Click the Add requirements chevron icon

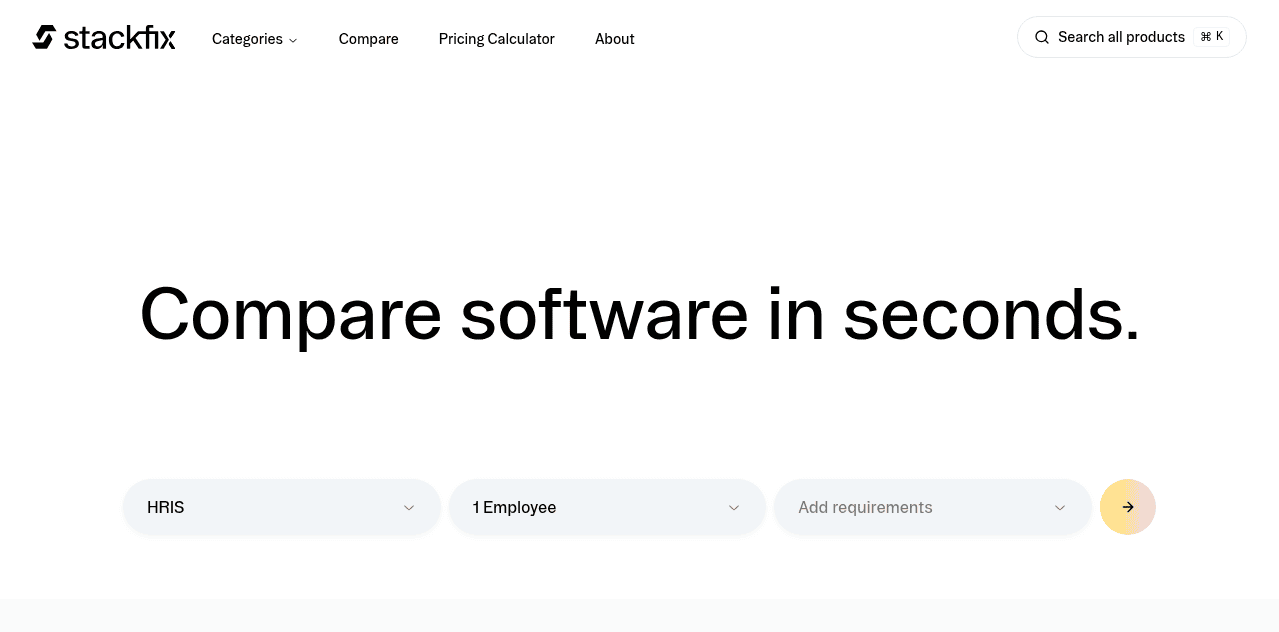coord(1059,507)
